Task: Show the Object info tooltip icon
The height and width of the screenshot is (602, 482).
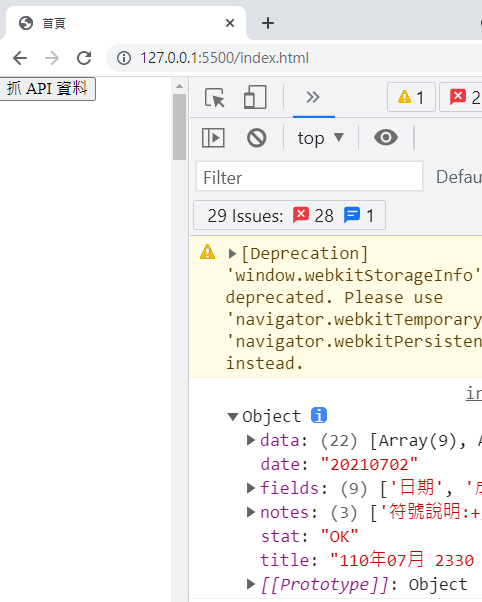Action: (x=319, y=415)
